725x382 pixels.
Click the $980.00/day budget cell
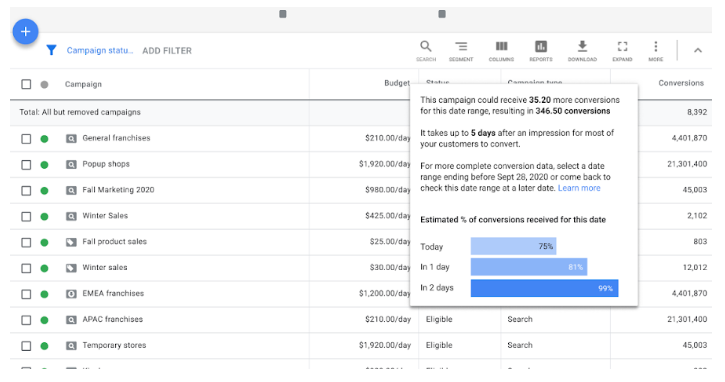[x=387, y=190]
